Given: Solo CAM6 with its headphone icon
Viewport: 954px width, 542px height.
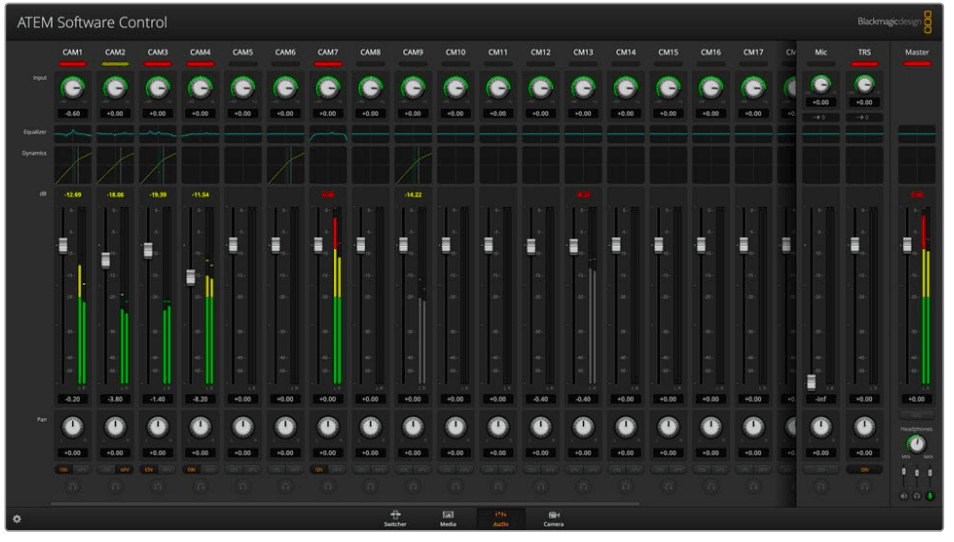Looking at the screenshot, I should 285,486.
